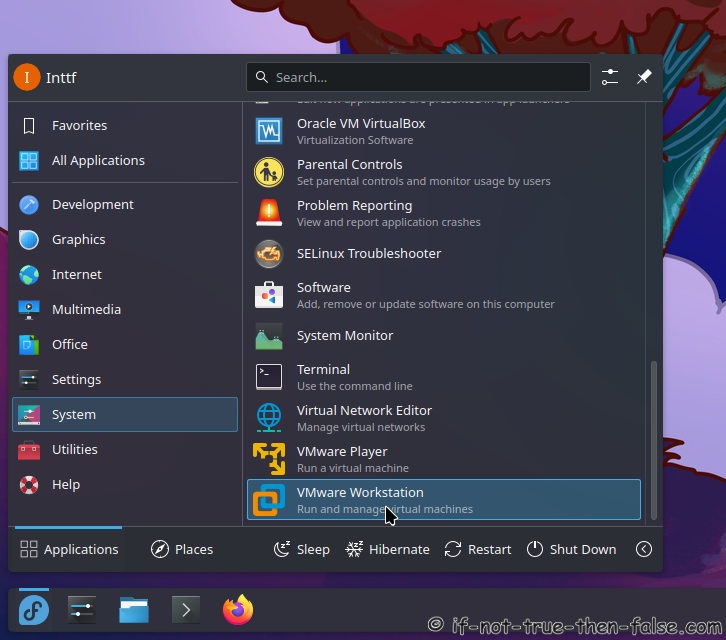This screenshot has width=726, height=640.
Task: Click the application list scrollbar
Action: (654, 440)
